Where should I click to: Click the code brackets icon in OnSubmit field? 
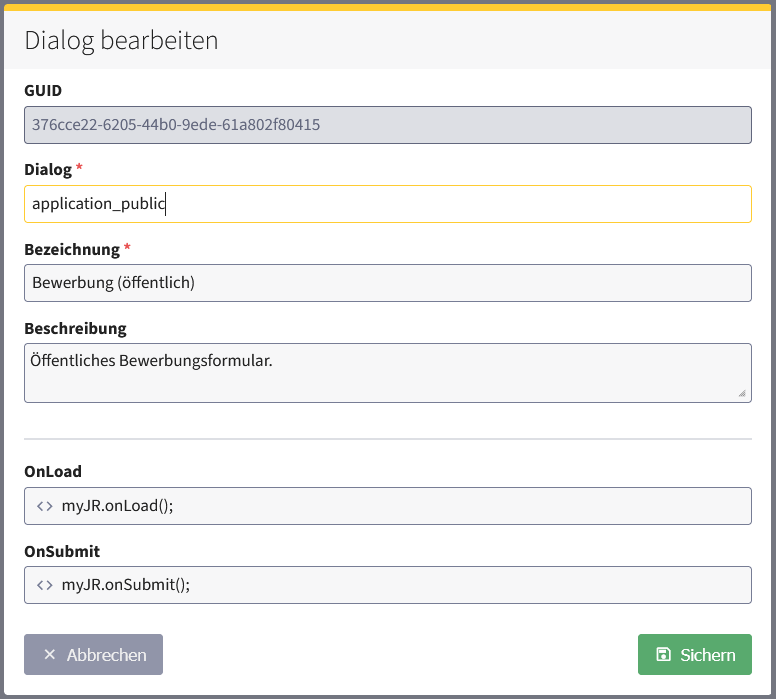coord(45,586)
